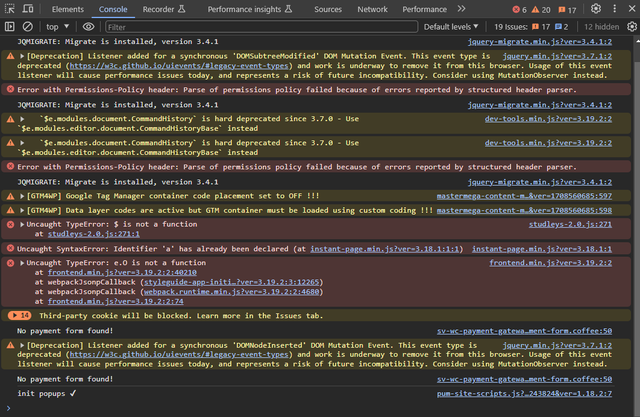Open the DevTools three-dot menu

(614, 9)
